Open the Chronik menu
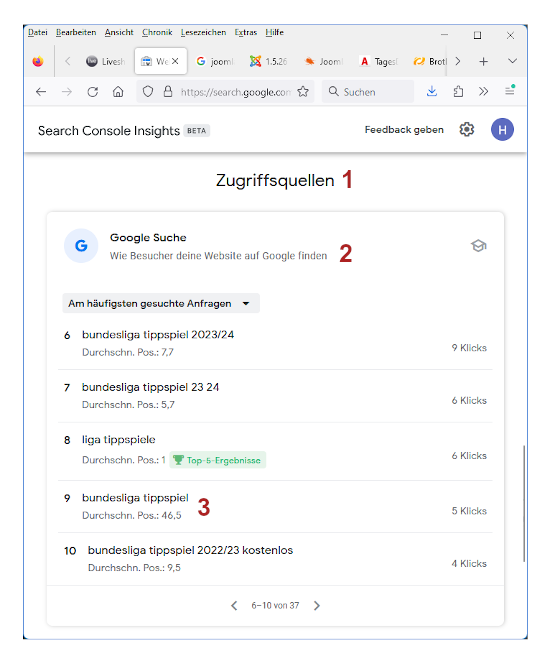The image size is (560, 661). point(157,32)
